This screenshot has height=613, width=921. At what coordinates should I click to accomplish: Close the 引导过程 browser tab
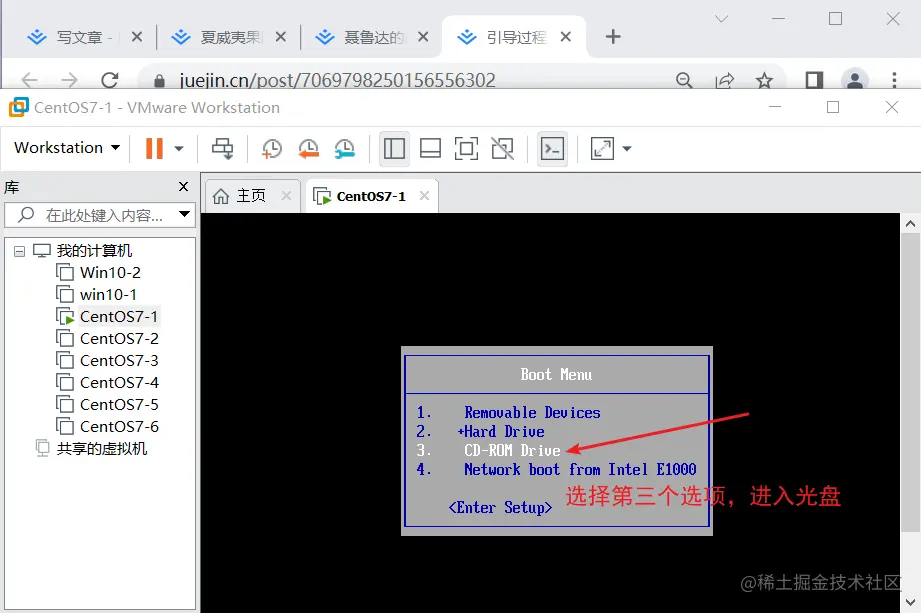point(566,37)
